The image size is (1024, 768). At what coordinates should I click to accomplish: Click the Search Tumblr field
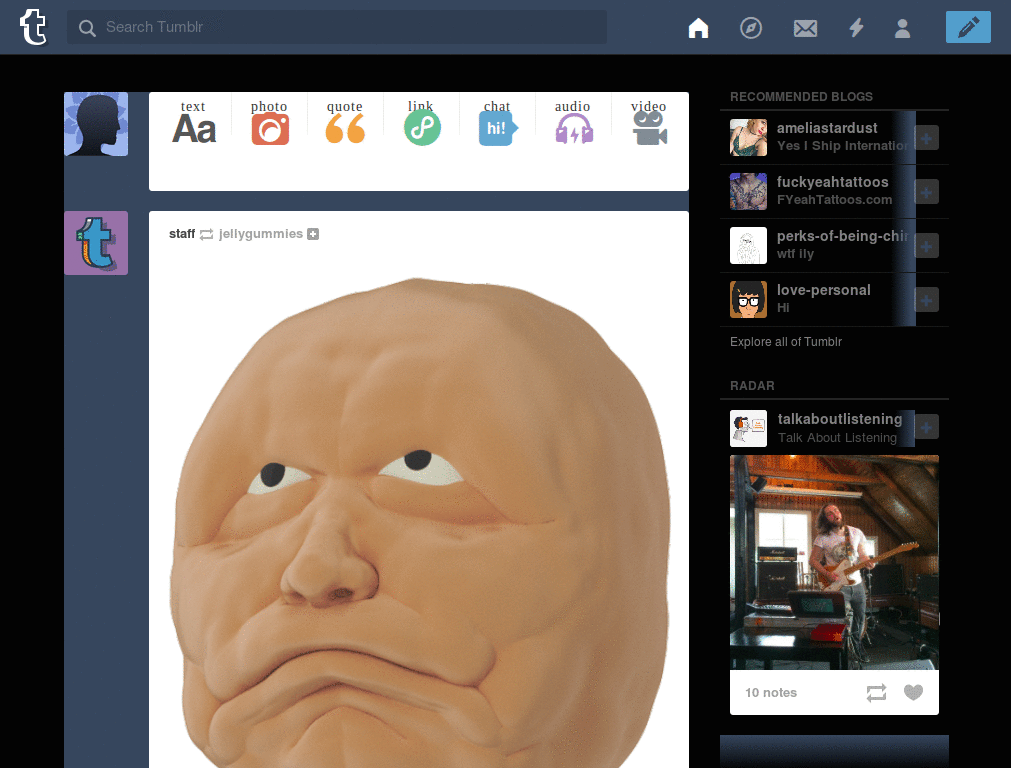coord(337,27)
